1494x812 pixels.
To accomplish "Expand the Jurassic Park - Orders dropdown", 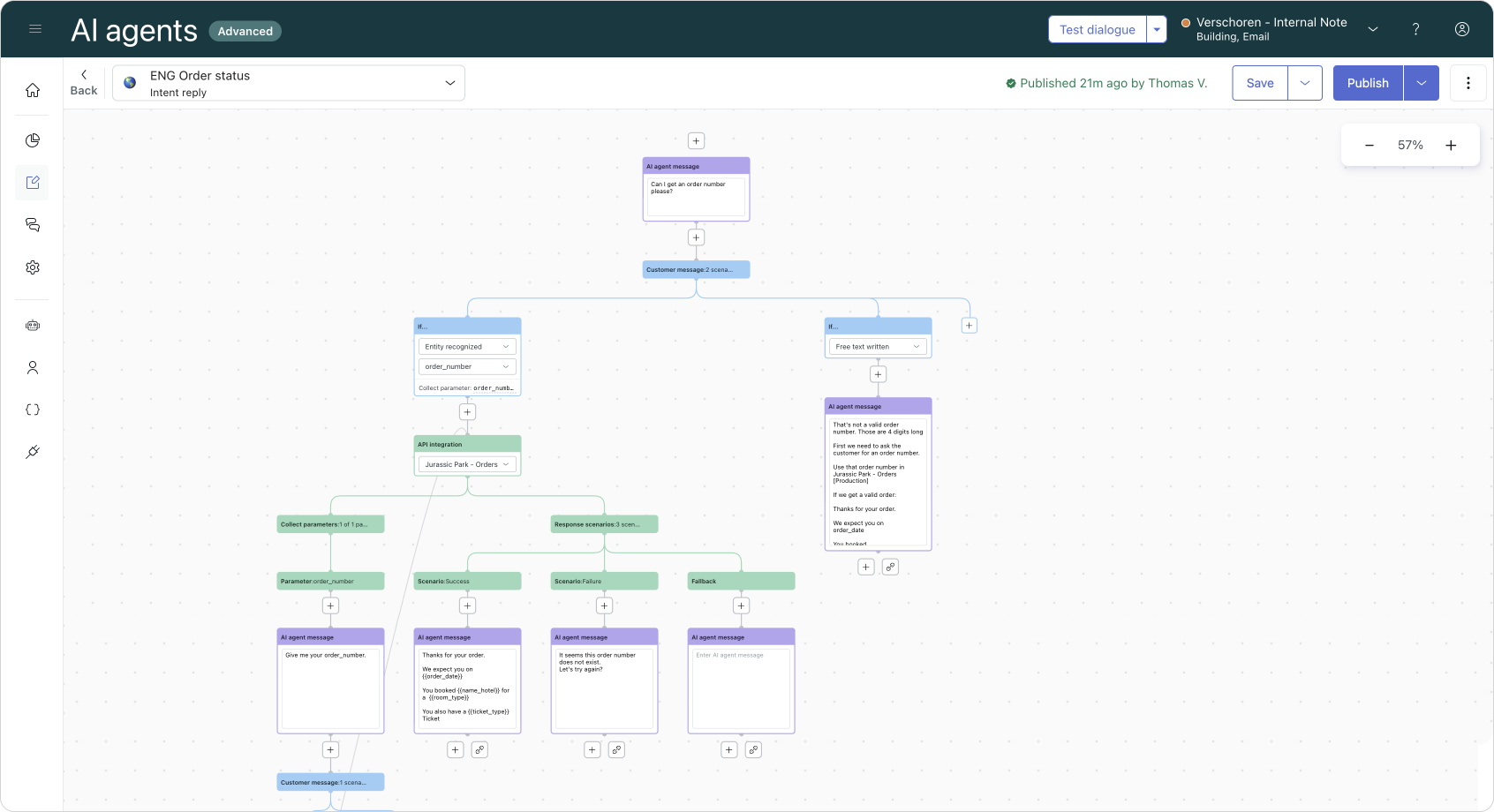I will (467, 464).
